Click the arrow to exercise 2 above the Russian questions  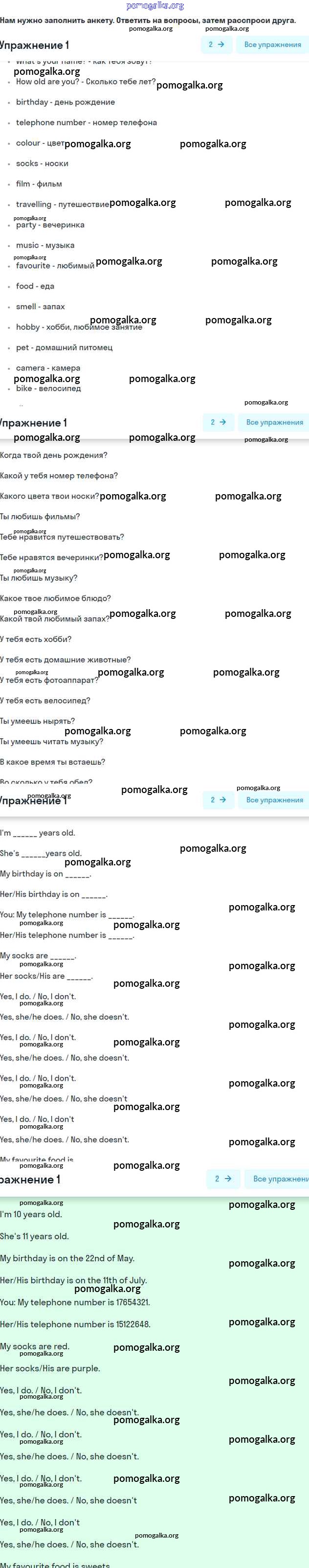pyautogui.click(x=219, y=422)
